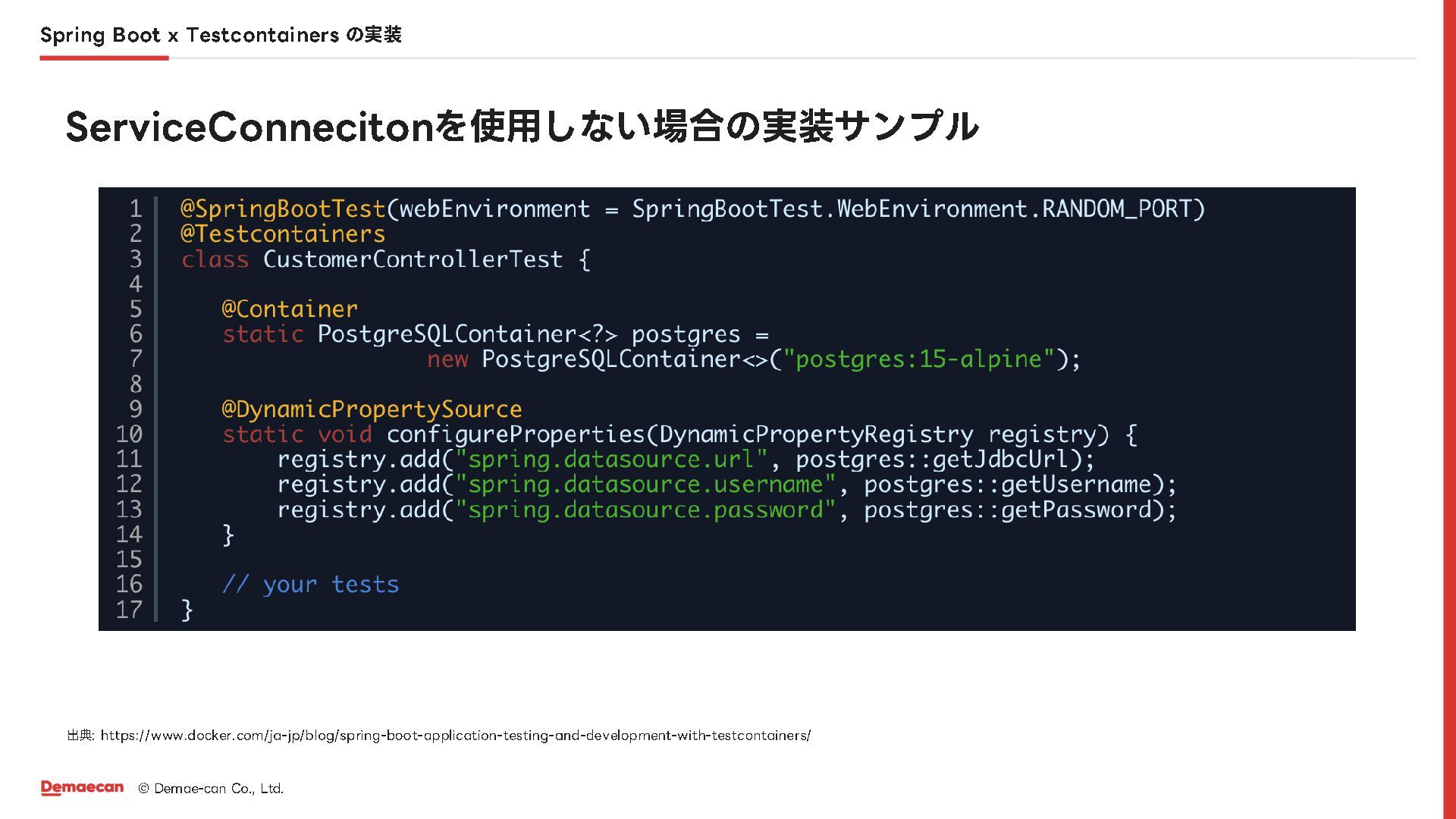
Task: Click the "// your tests" comment
Action: pyautogui.click(x=310, y=584)
